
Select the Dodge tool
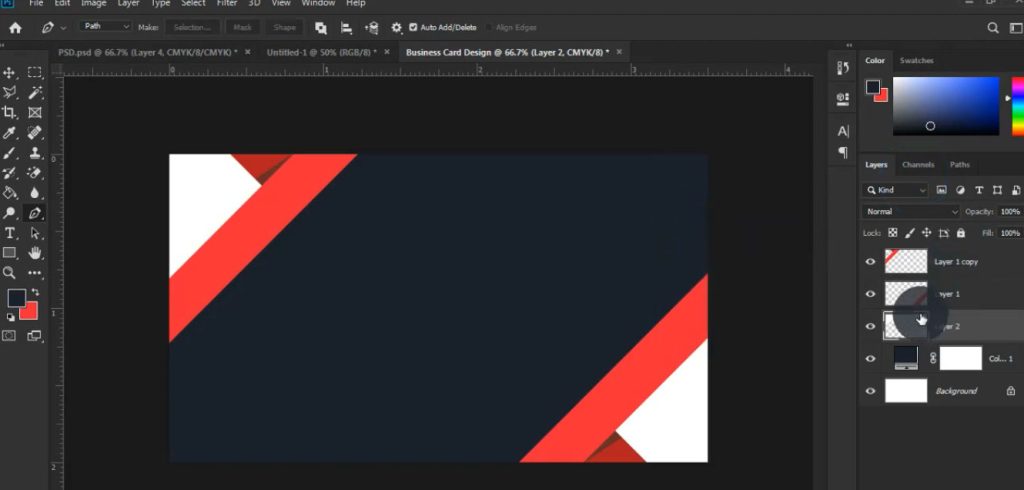(10, 213)
